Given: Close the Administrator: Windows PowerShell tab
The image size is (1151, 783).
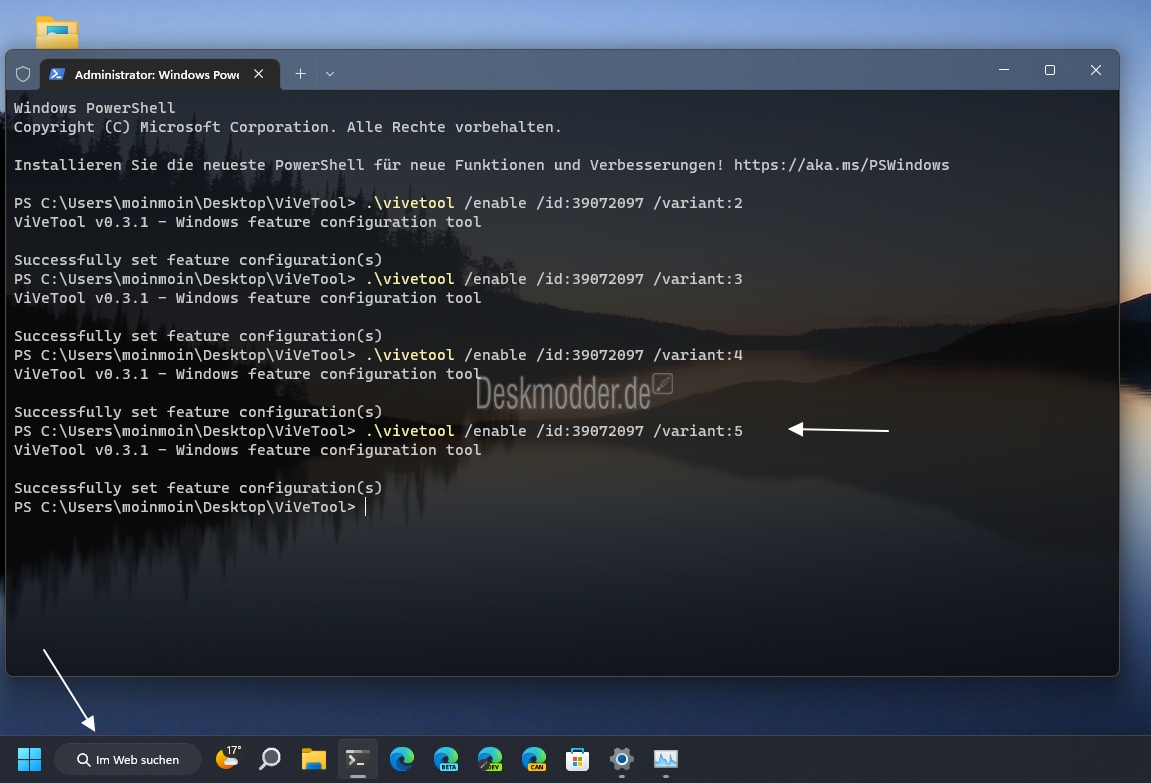Looking at the screenshot, I should click(x=258, y=73).
